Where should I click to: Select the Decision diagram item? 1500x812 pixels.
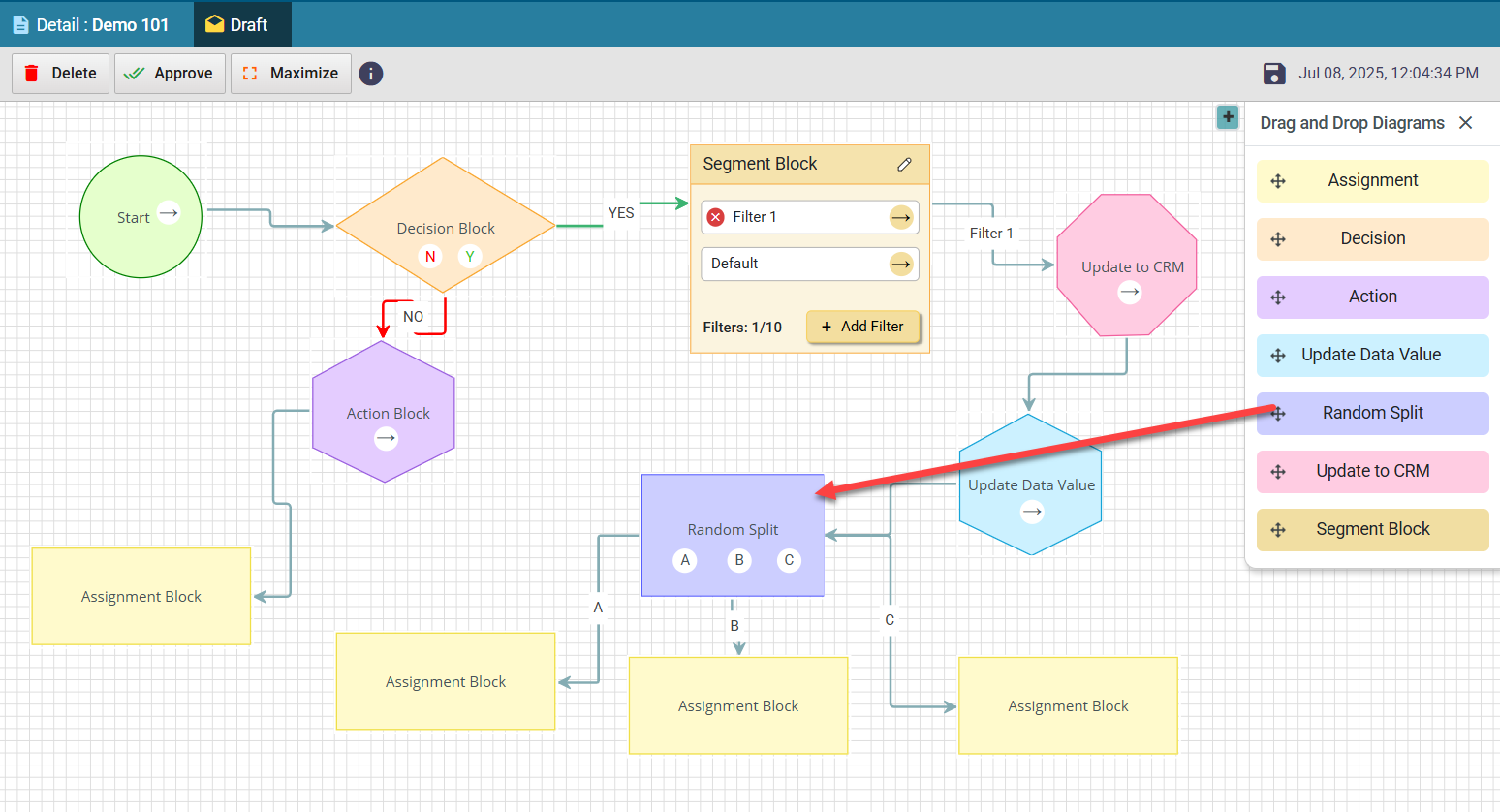[x=1373, y=238]
